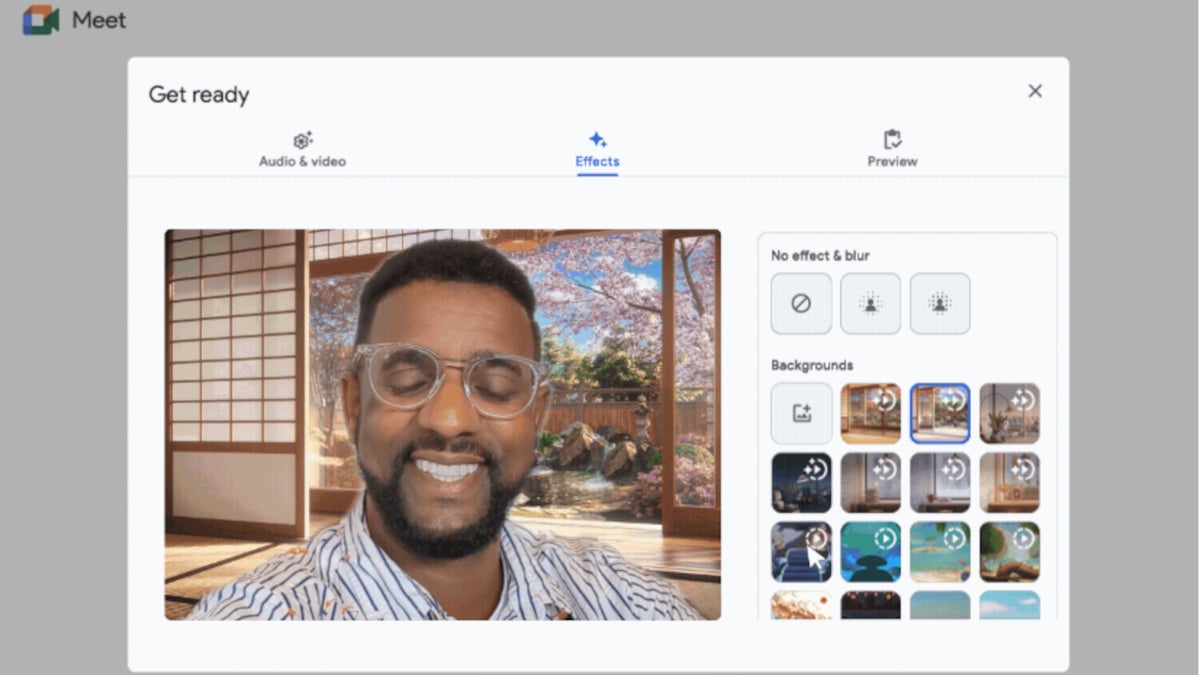Choose the blue sky with clouds background

[1009, 605]
